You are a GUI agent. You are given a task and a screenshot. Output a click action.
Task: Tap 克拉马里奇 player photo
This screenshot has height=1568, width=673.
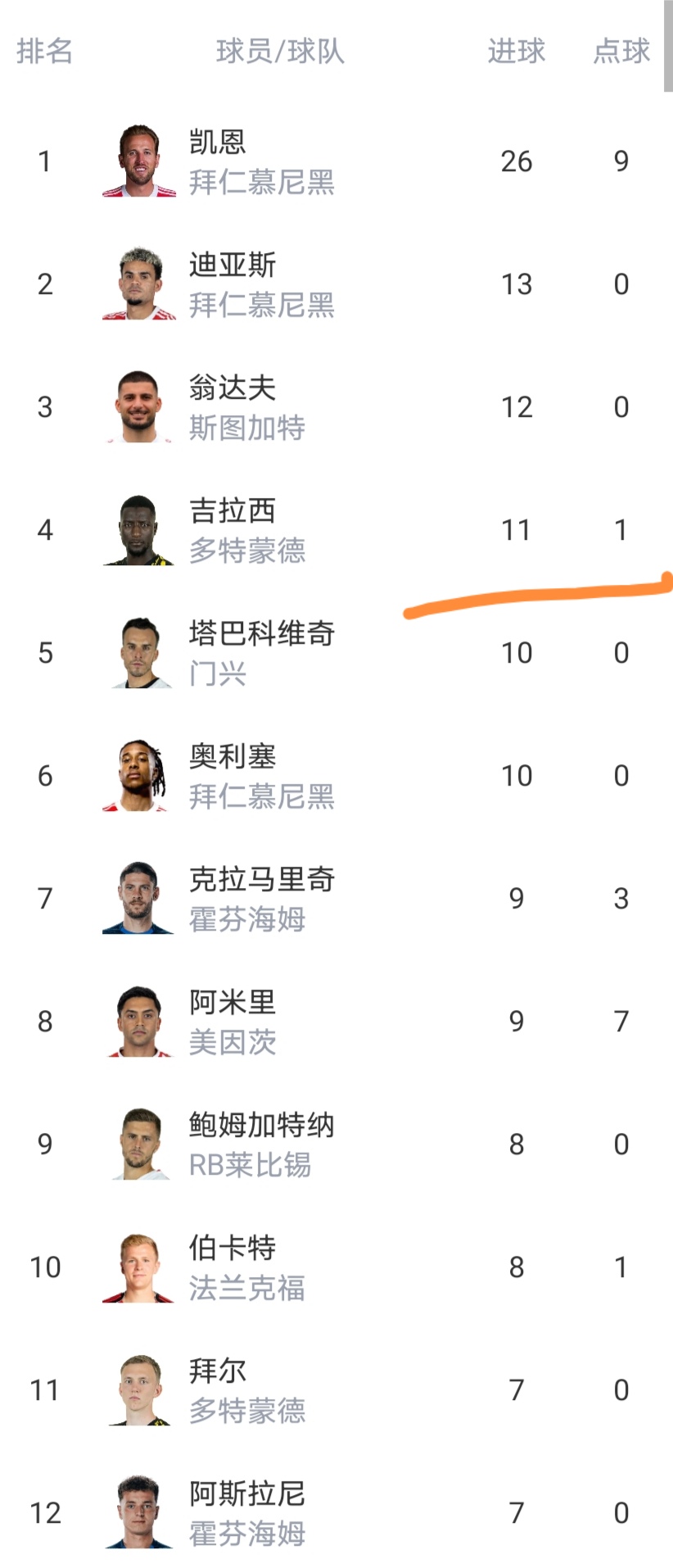coord(138,899)
